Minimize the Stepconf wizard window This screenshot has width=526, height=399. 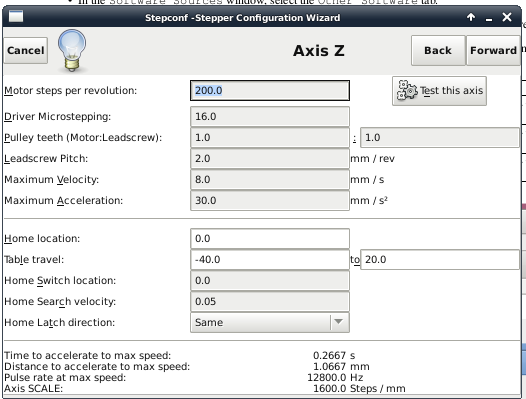(489, 18)
